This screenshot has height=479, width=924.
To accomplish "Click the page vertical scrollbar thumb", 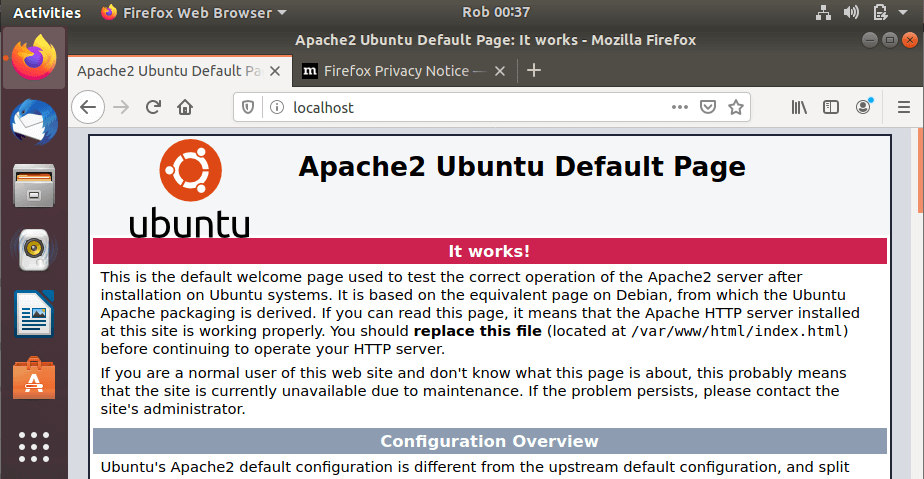I will pyautogui.click(x=920, y=170).
